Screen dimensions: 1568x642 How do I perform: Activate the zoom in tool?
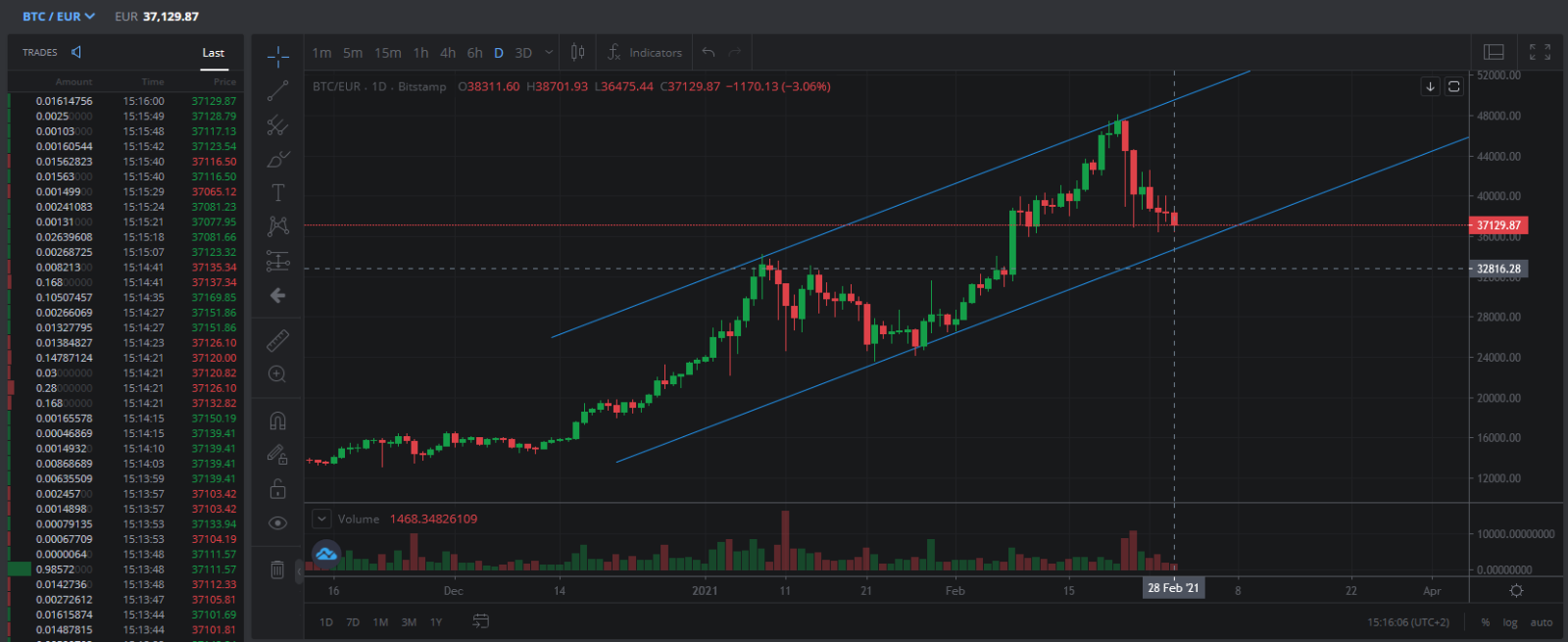[278, 374]
